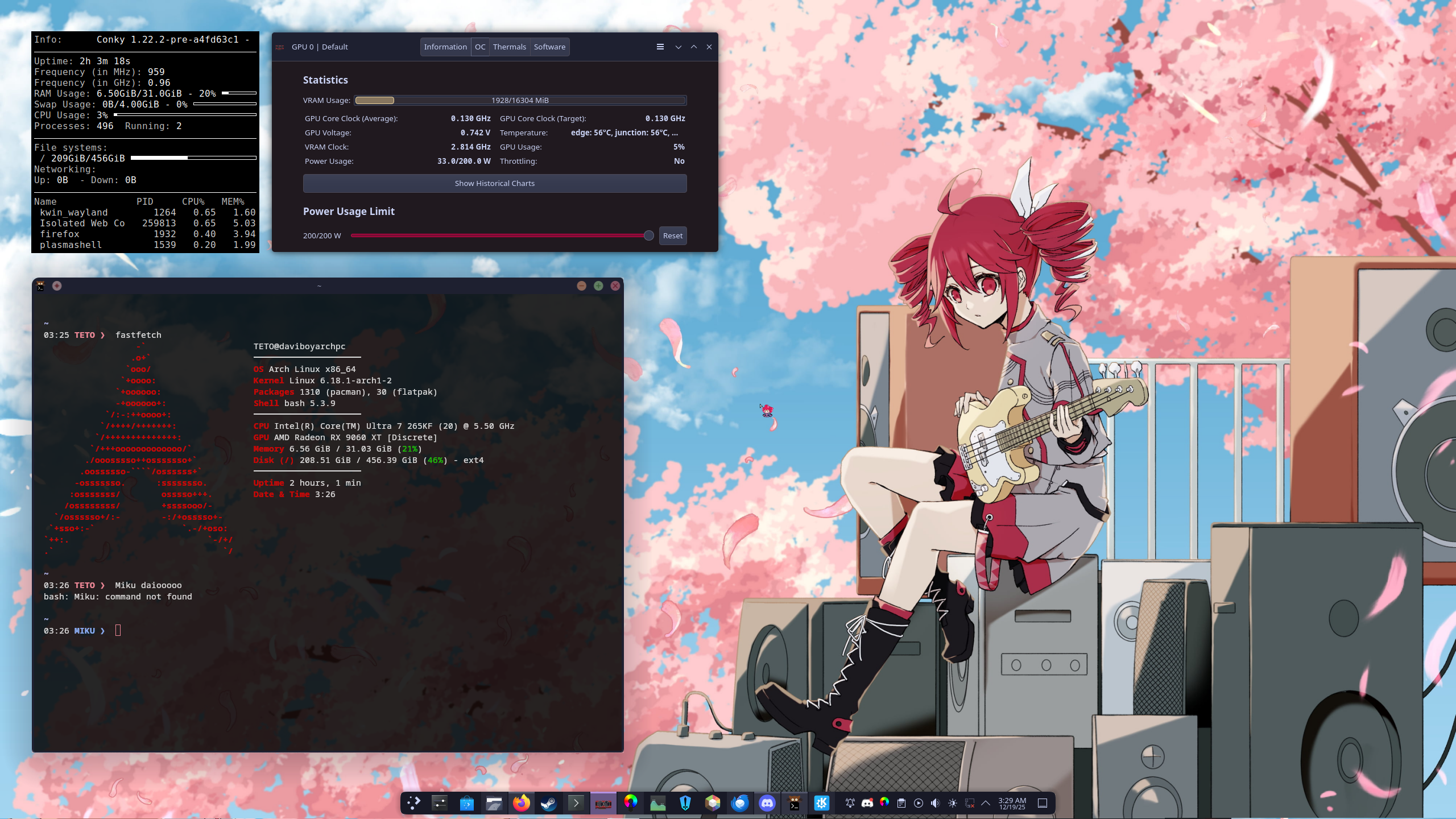Open the clipboard tray icon
This screenshot has width=1456, height=819.
click(901, 803)
